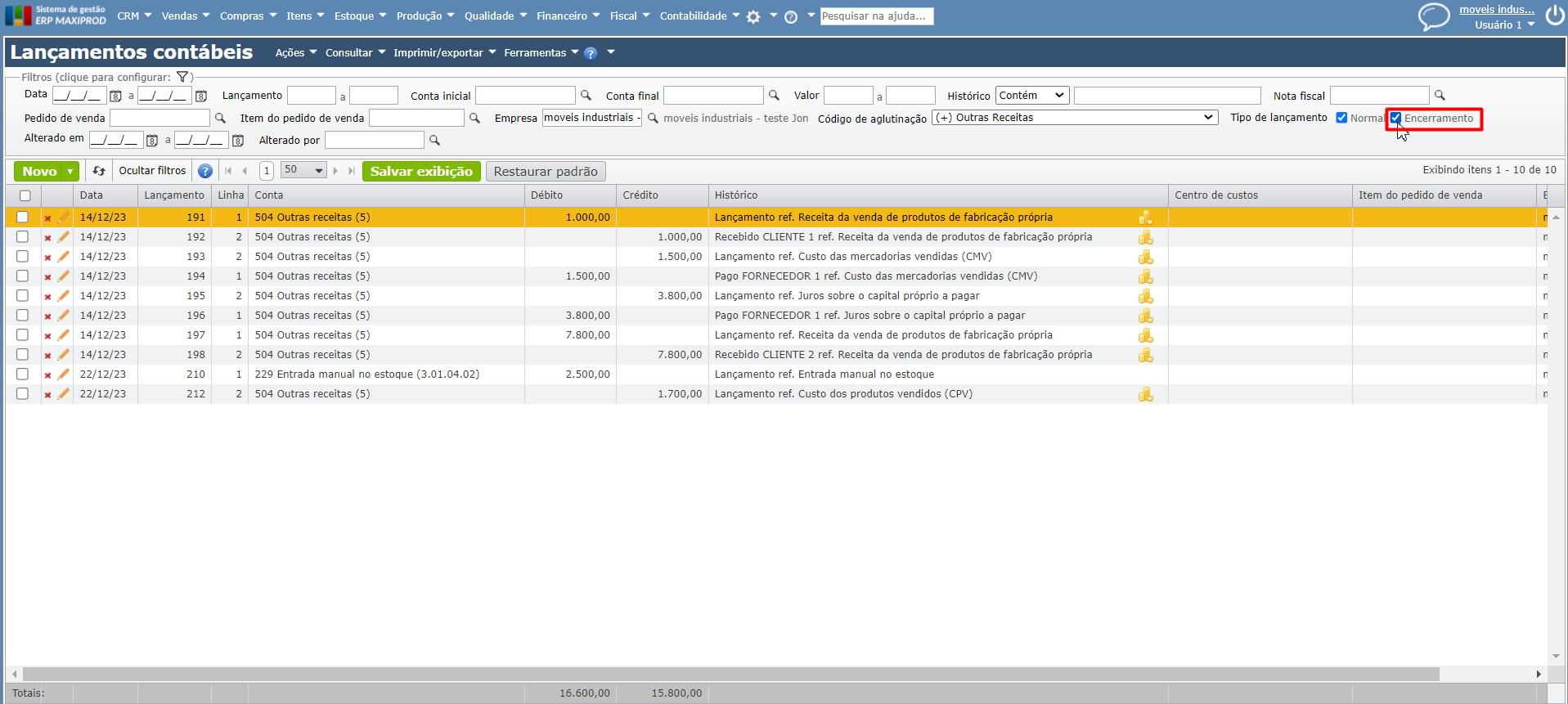Viewport: 1568px width, 704px height.
Task: Open the chat speech bubble icon
Action: [1433, 16]
